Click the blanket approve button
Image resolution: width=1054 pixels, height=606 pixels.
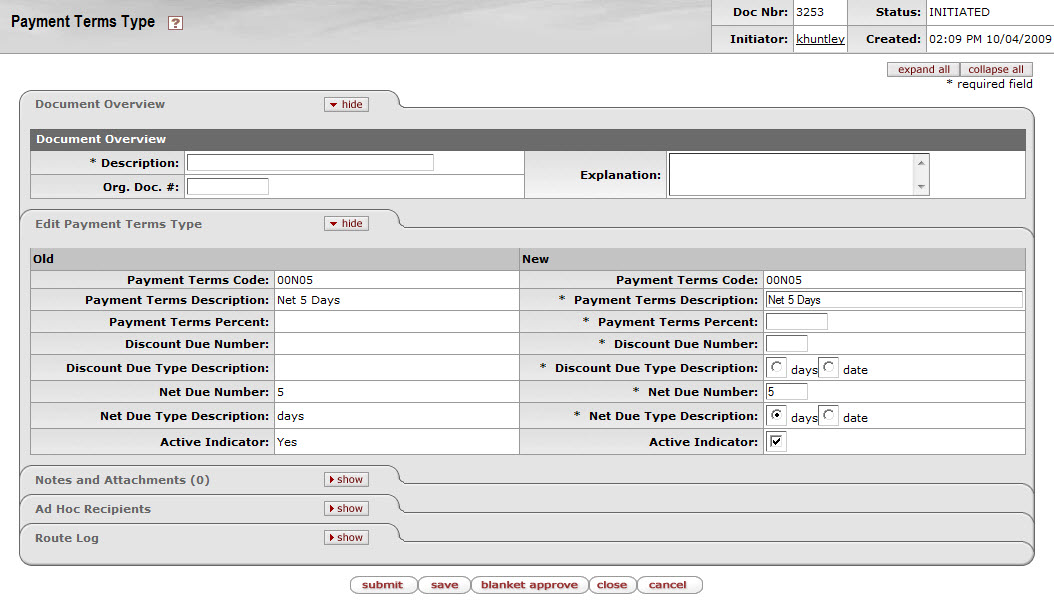coord(529,585)
